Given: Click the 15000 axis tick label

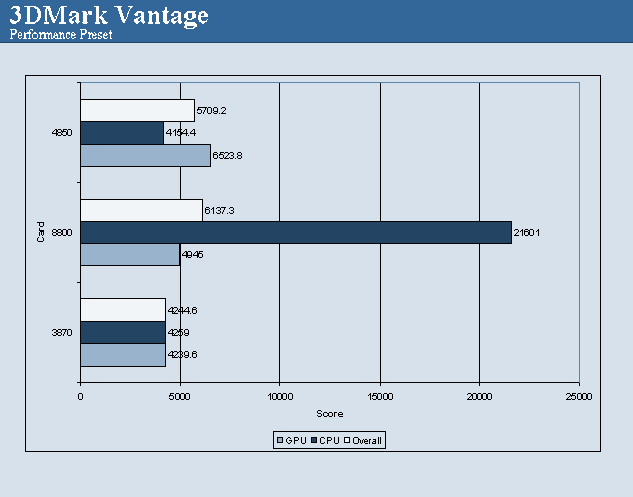Looking at the screenshot, I should (380, 396).
